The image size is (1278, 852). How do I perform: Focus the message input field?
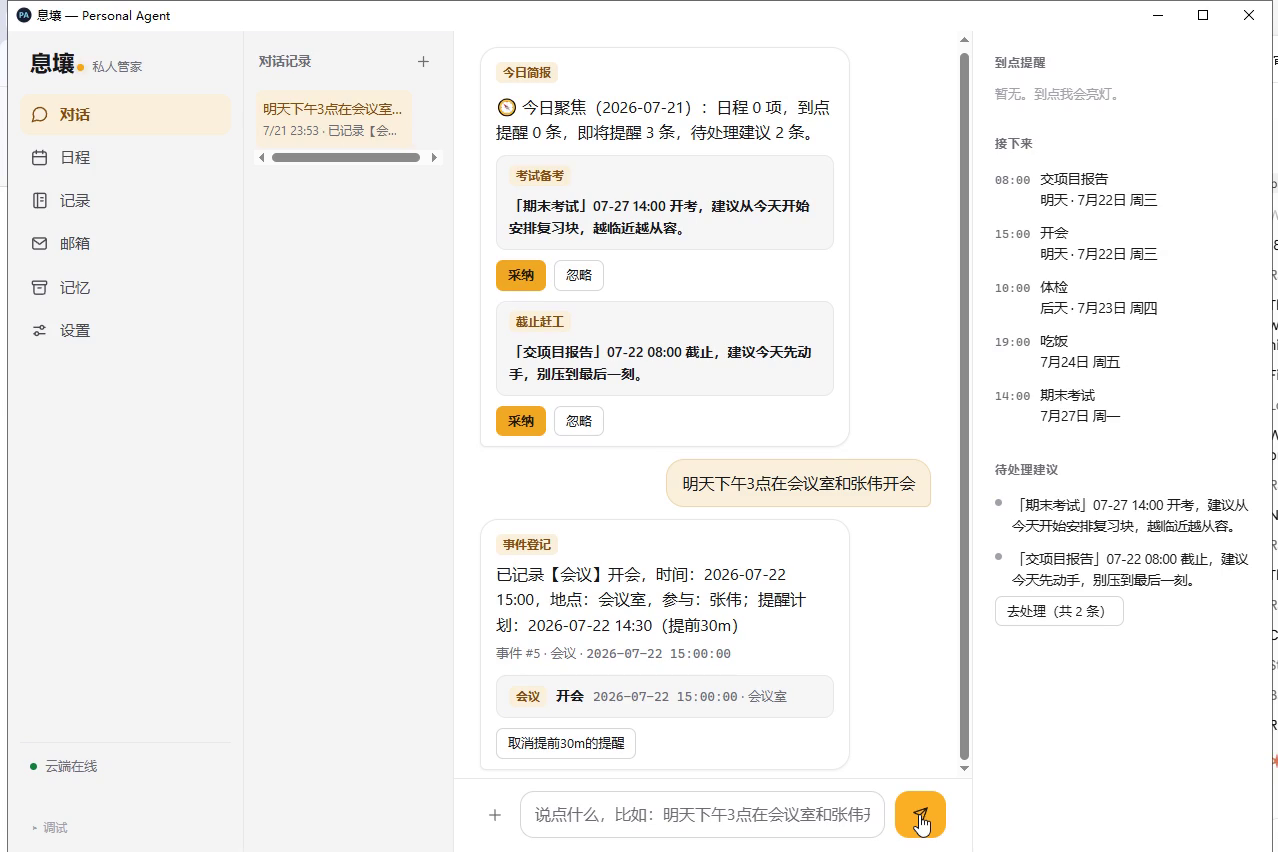(x=702, y=815)
